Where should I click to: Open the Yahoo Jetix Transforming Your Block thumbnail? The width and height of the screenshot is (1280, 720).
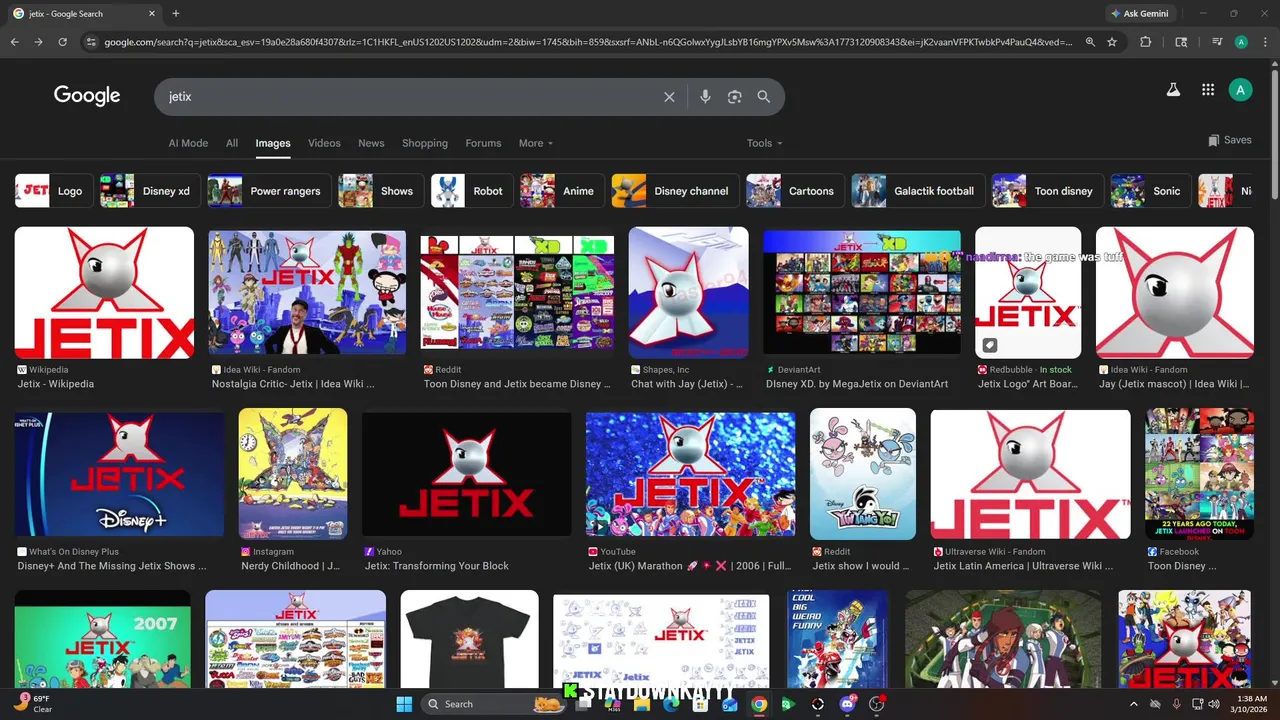pos(466,474)
